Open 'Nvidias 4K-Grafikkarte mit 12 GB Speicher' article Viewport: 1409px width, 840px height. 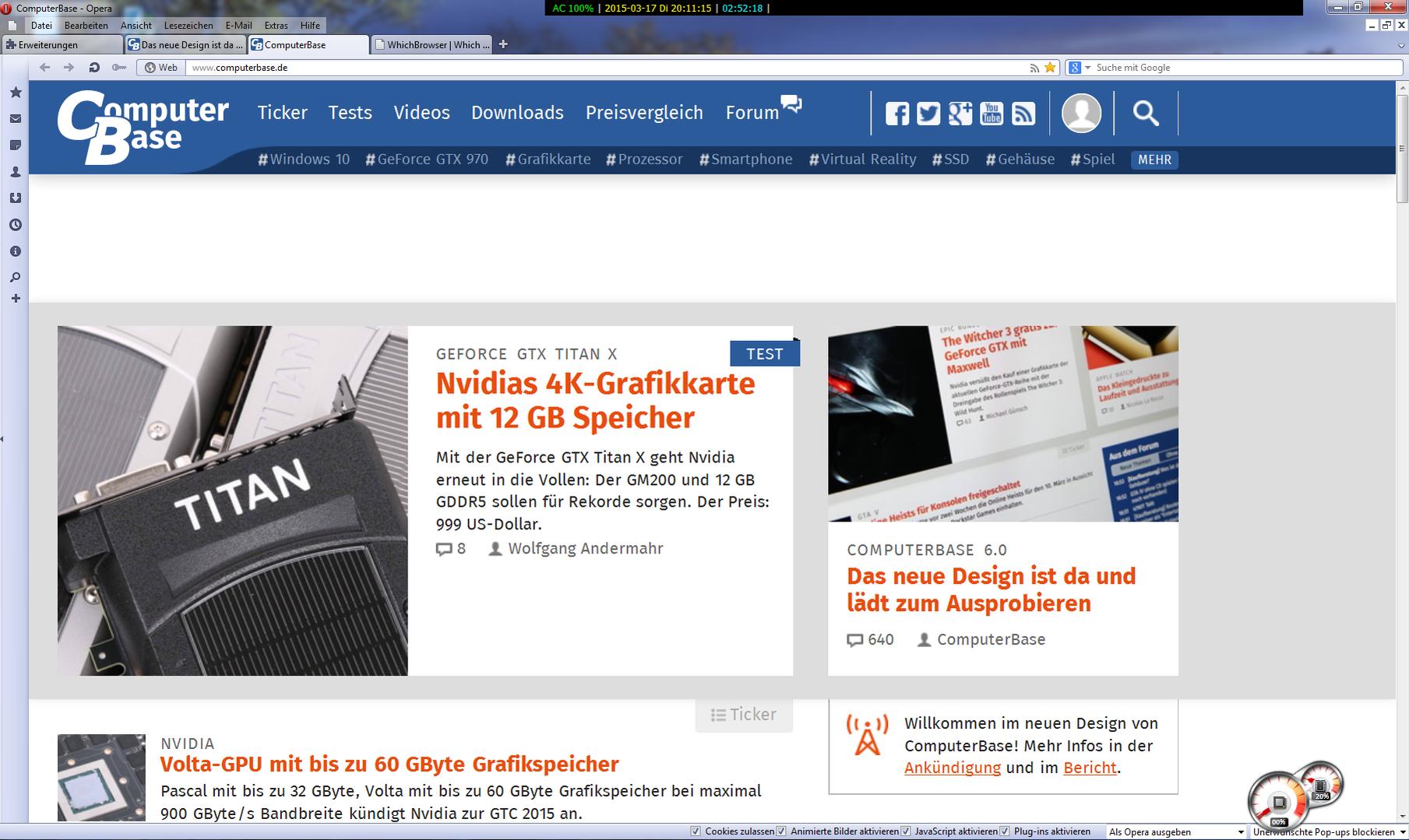[596, 401]
